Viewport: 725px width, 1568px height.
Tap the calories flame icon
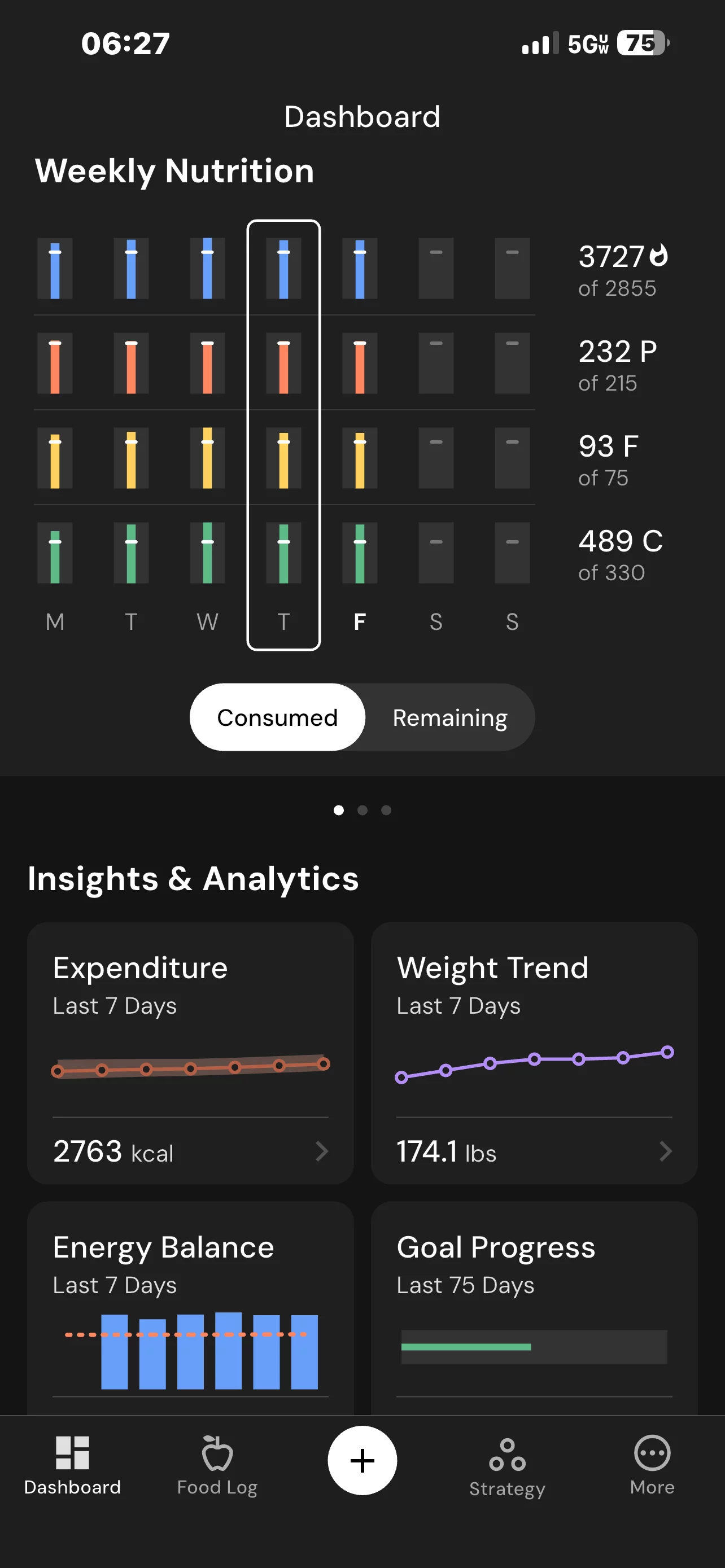(x=660, y=256)
